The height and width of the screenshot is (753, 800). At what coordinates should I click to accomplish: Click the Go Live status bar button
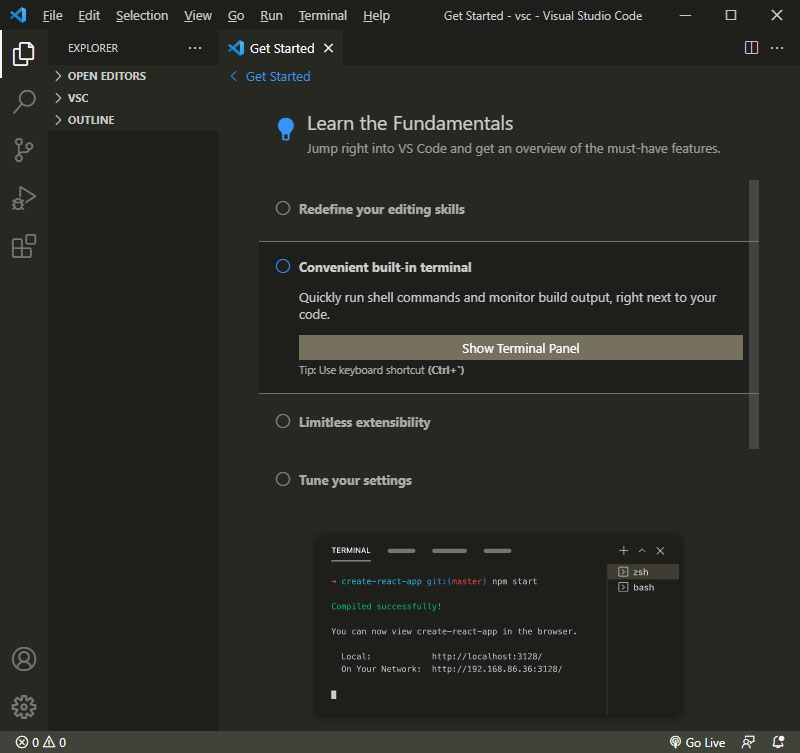click(x=697, y=742)
